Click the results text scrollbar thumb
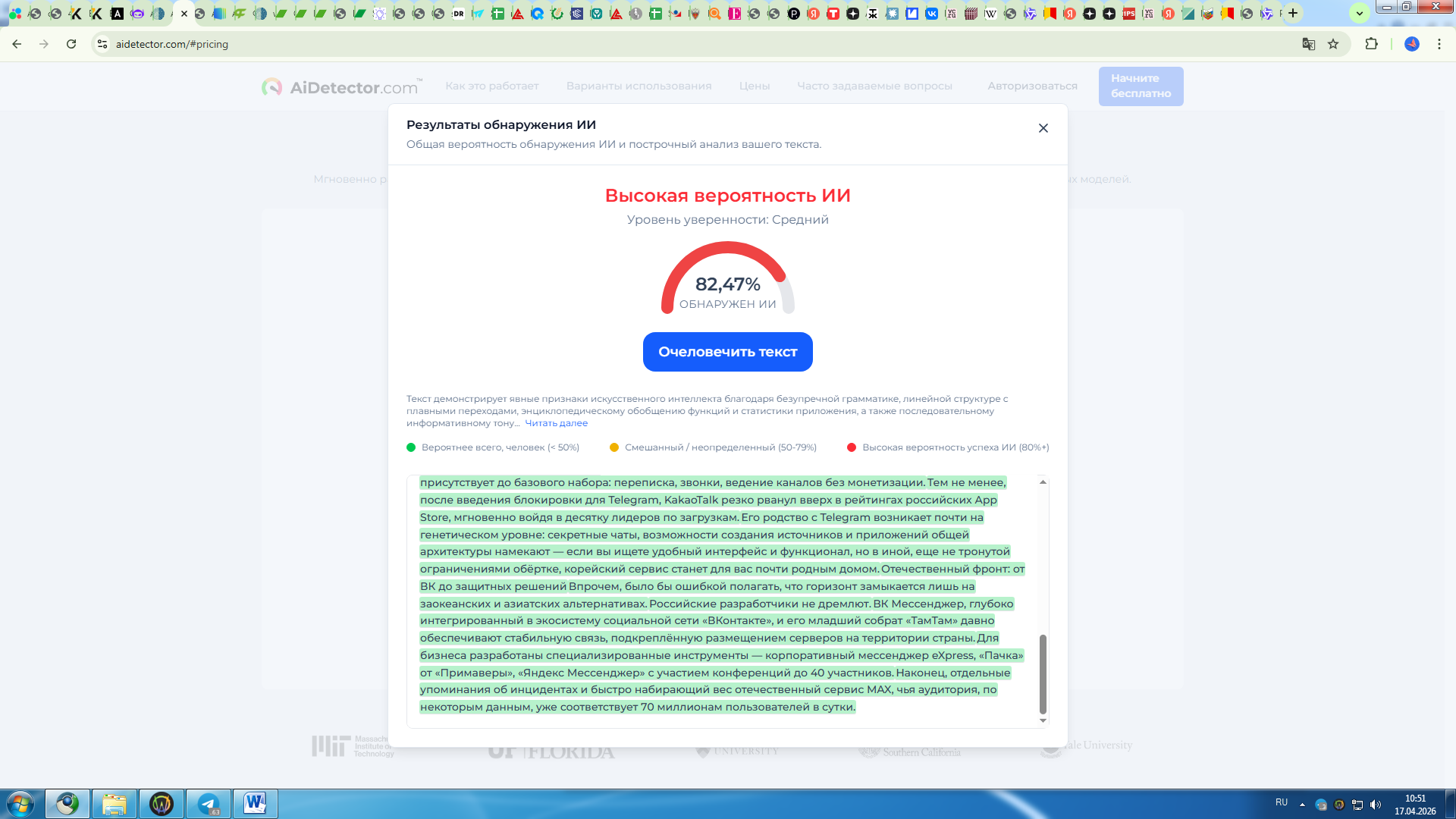The height and width of the screenshot is (819, 1456). [1043, 673]
